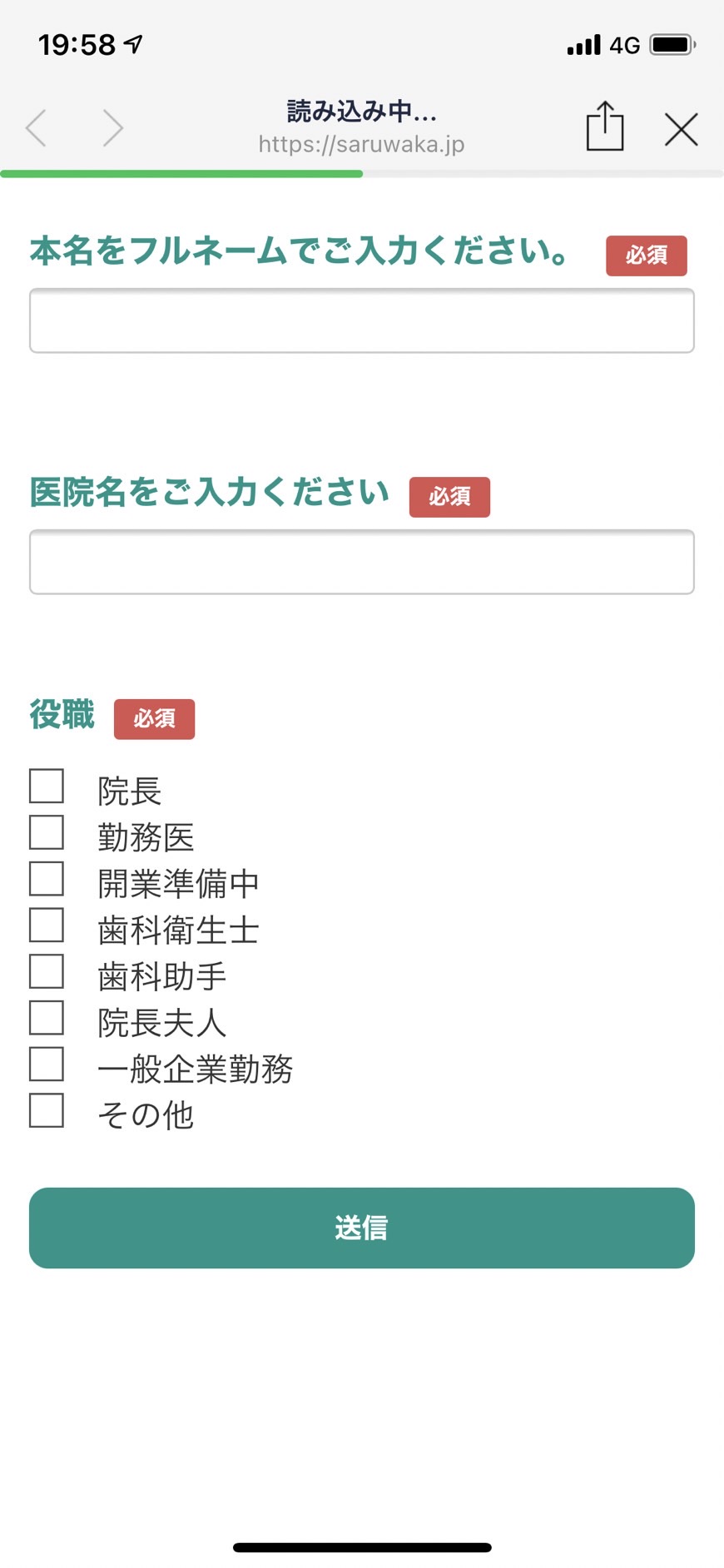
Task: Tap the battery indicator in status bar
Action: pyautogui.click(x=673, y=44)
